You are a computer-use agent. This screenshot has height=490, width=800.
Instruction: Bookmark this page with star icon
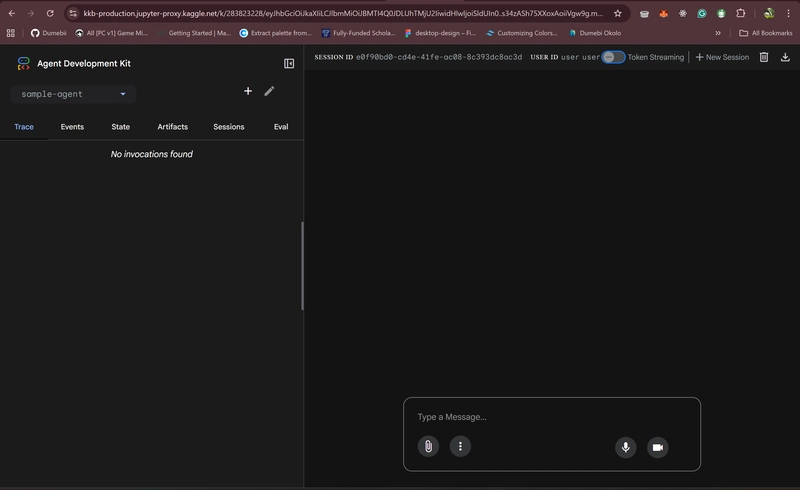pyautogui.click(x=618, y=13)
